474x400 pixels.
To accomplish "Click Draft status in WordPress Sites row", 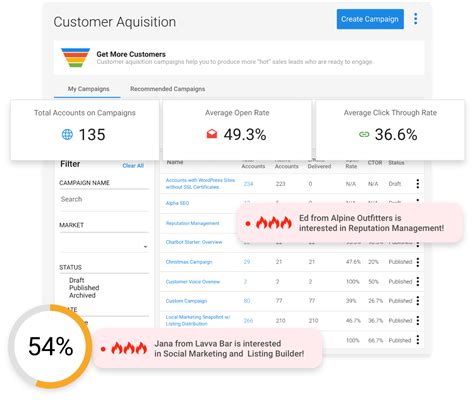I will (x=395, y=184).
